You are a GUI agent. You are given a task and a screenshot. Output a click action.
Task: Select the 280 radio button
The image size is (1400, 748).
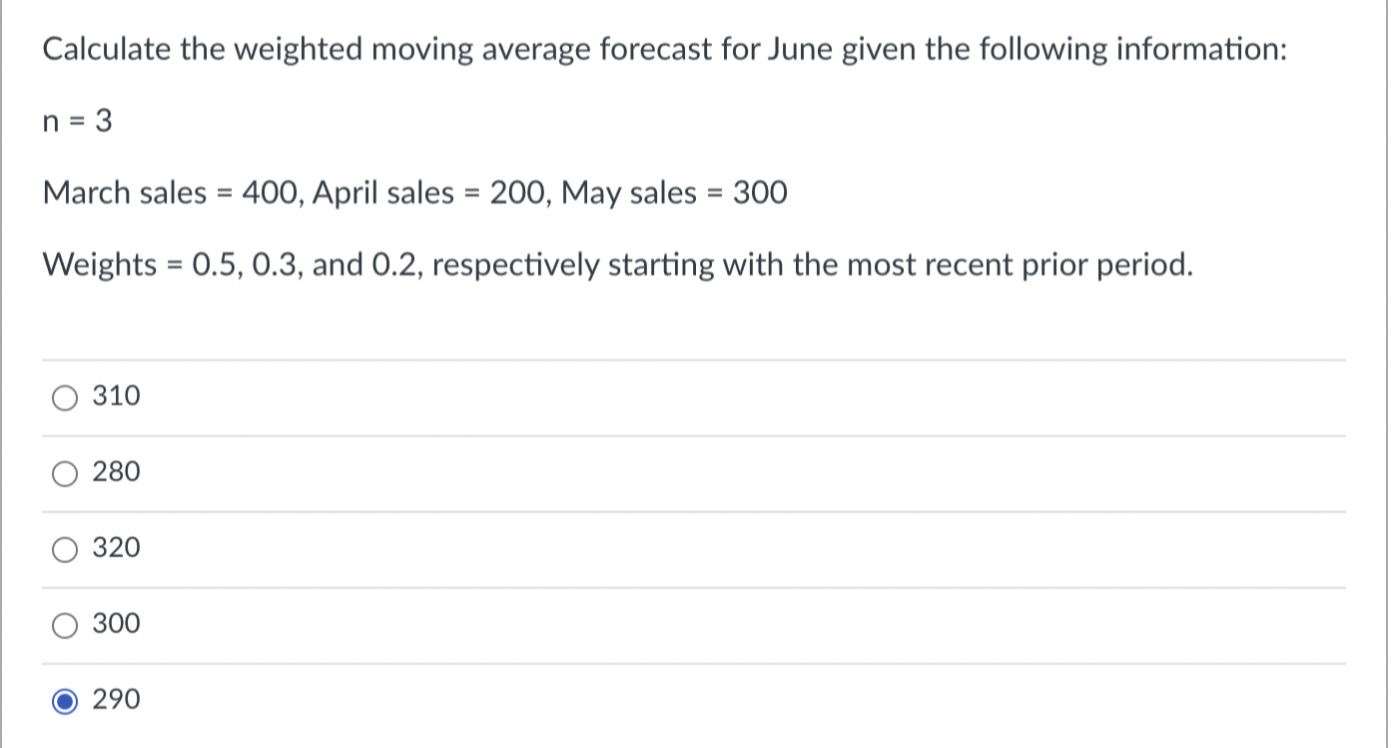[64, 473]
